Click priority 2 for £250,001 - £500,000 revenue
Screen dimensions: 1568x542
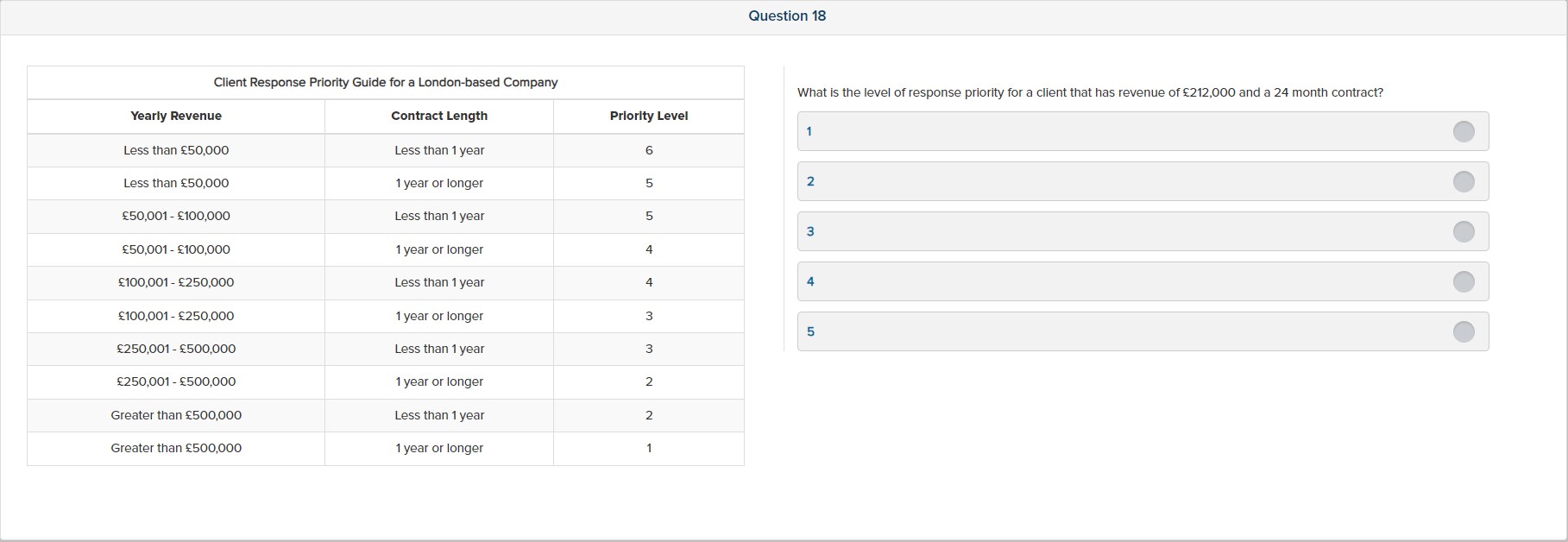coord(649,381)
